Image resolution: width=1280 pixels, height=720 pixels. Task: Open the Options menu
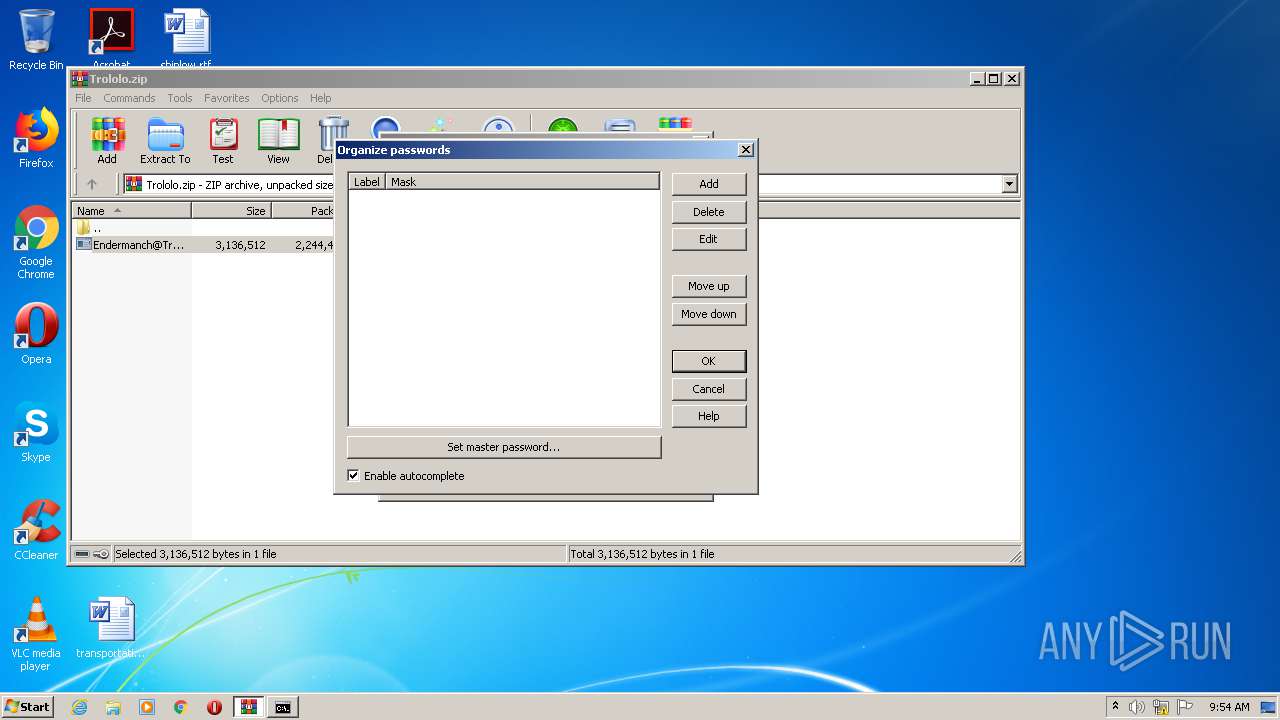[x=280, y=98]
